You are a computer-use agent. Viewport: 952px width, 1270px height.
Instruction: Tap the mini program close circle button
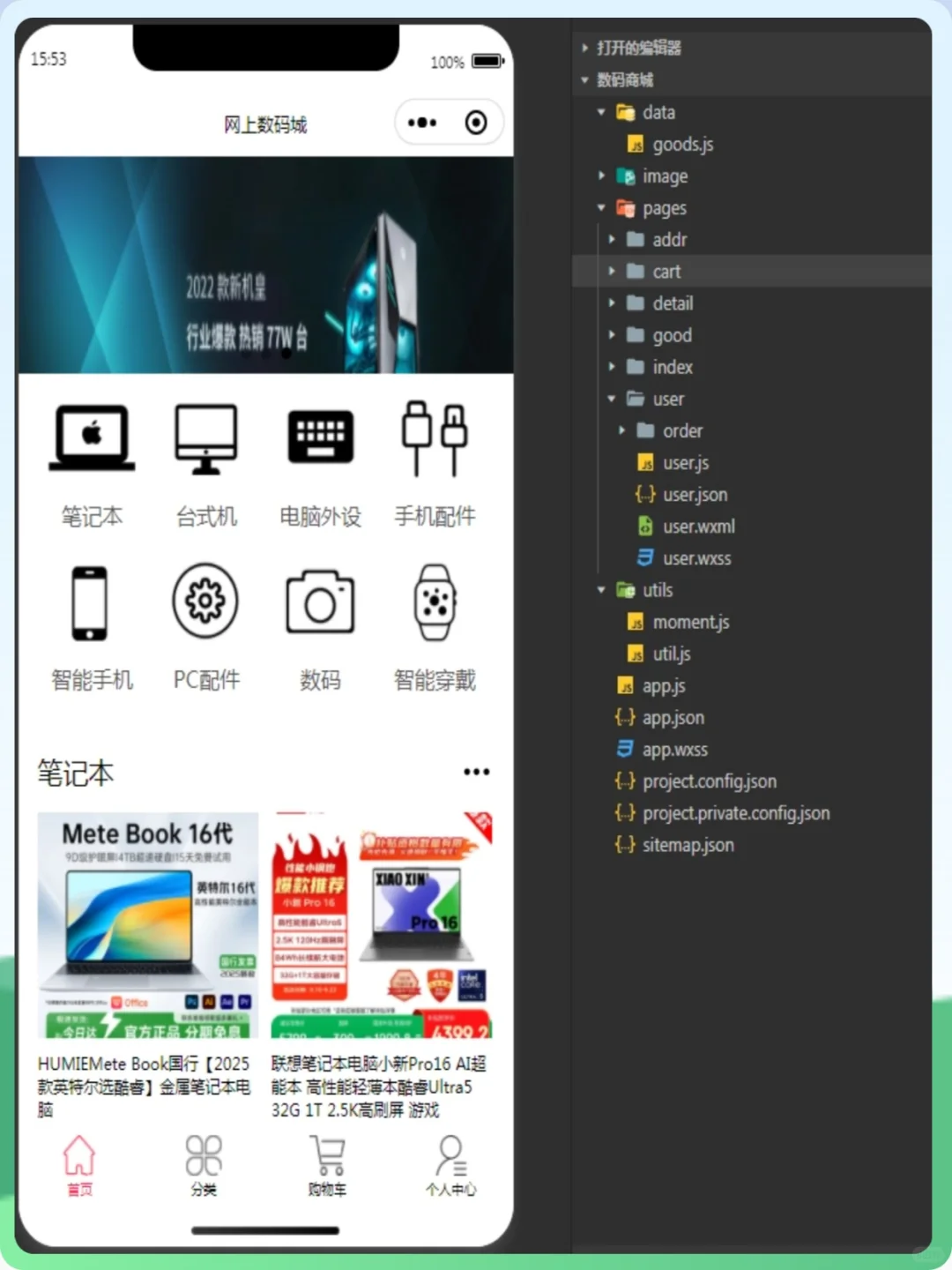[476, 123]
